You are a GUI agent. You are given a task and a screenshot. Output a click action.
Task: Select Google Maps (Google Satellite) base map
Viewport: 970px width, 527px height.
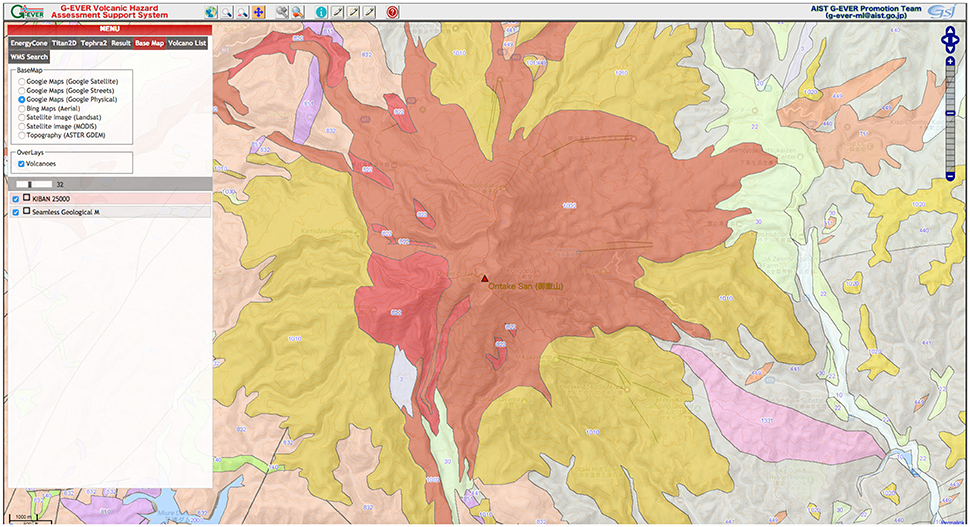(22, 81)
